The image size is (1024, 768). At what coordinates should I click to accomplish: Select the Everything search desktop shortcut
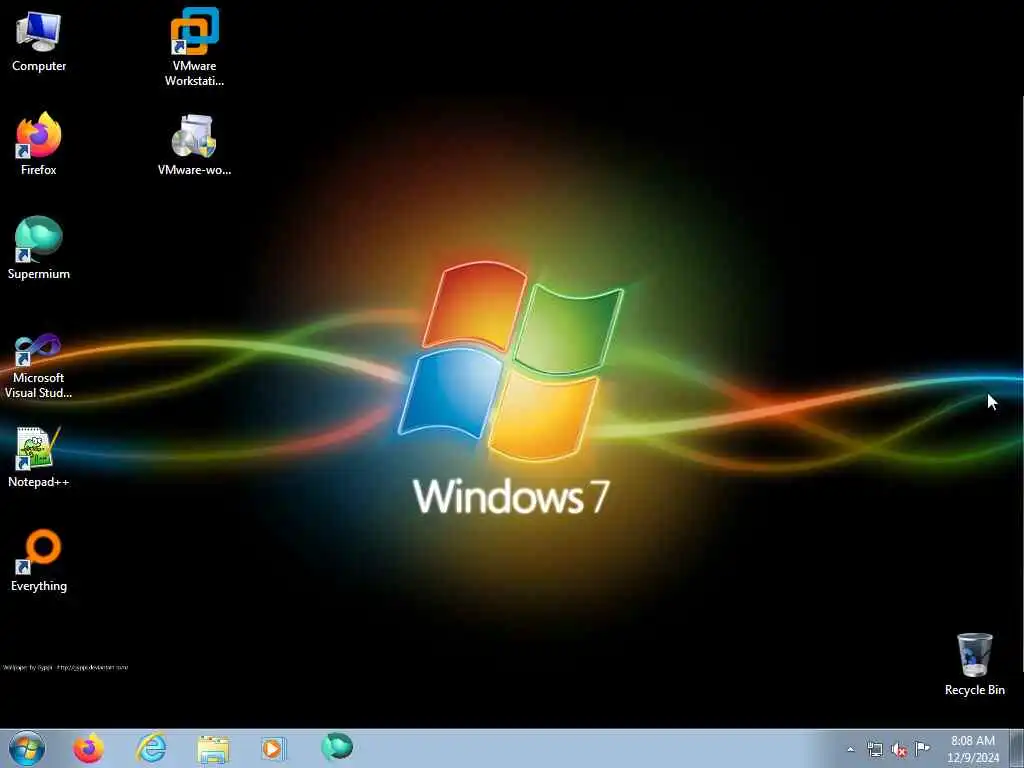(39, 560)
